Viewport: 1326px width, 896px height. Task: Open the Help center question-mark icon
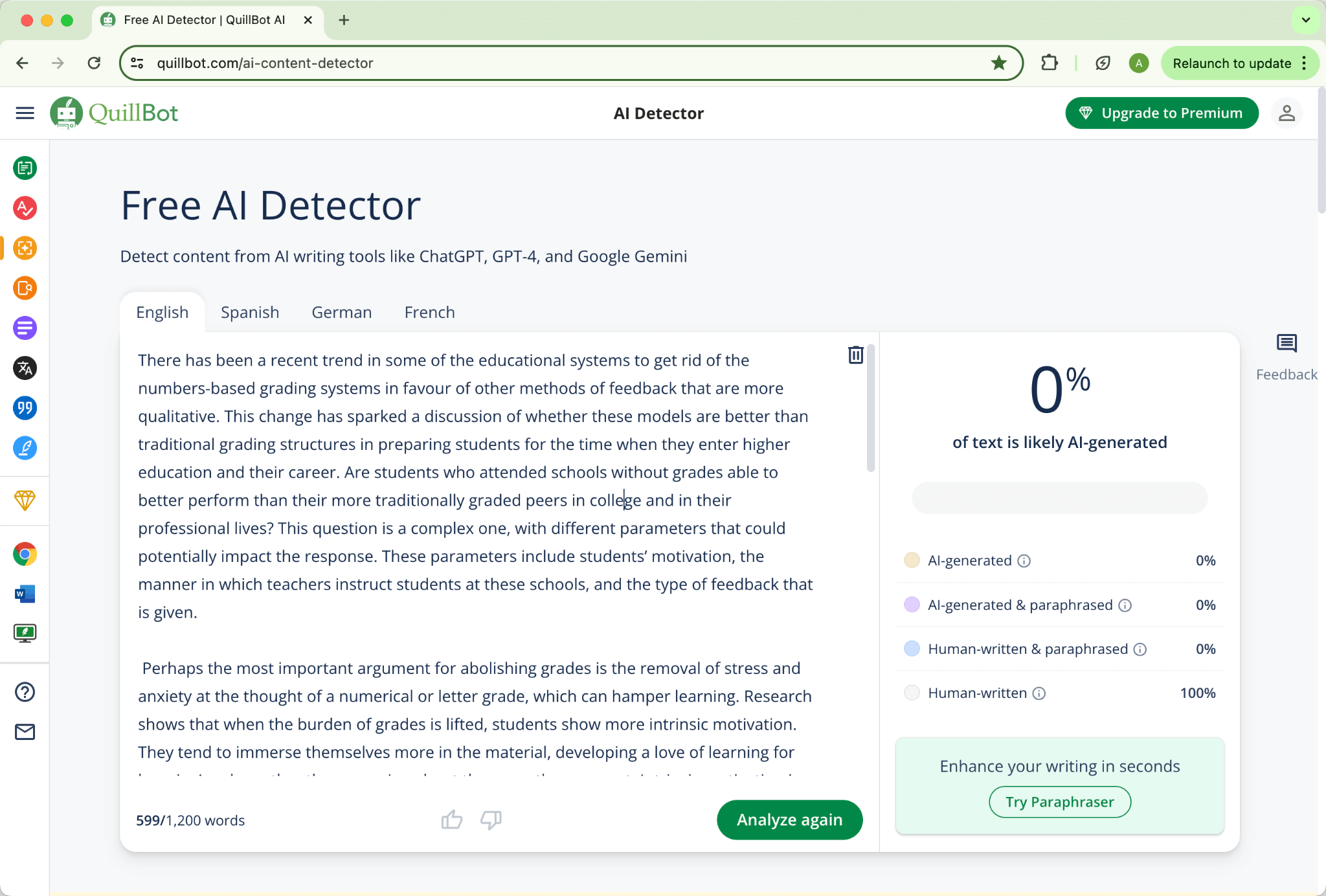pos(25,692)
